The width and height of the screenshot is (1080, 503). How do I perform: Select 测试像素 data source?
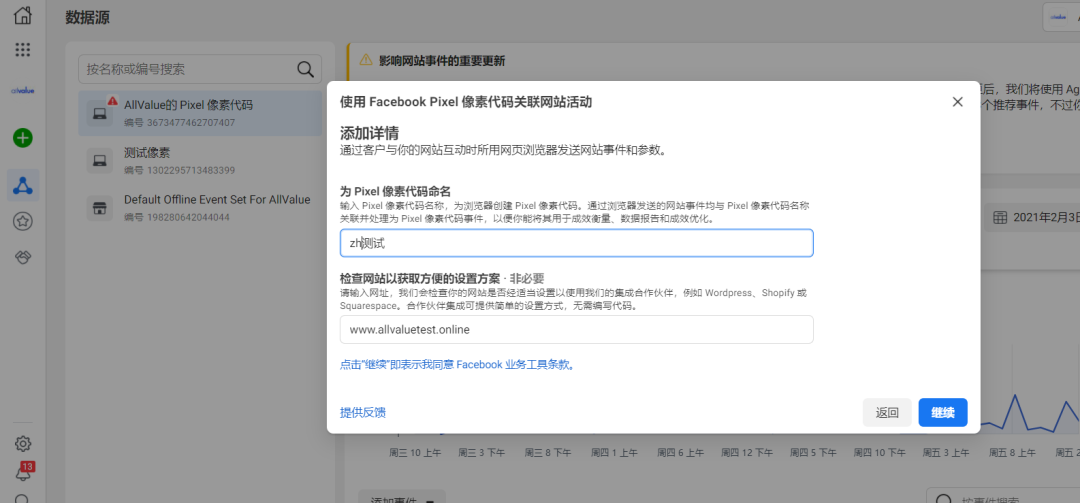pyautogui.click(x=200, y=161)
